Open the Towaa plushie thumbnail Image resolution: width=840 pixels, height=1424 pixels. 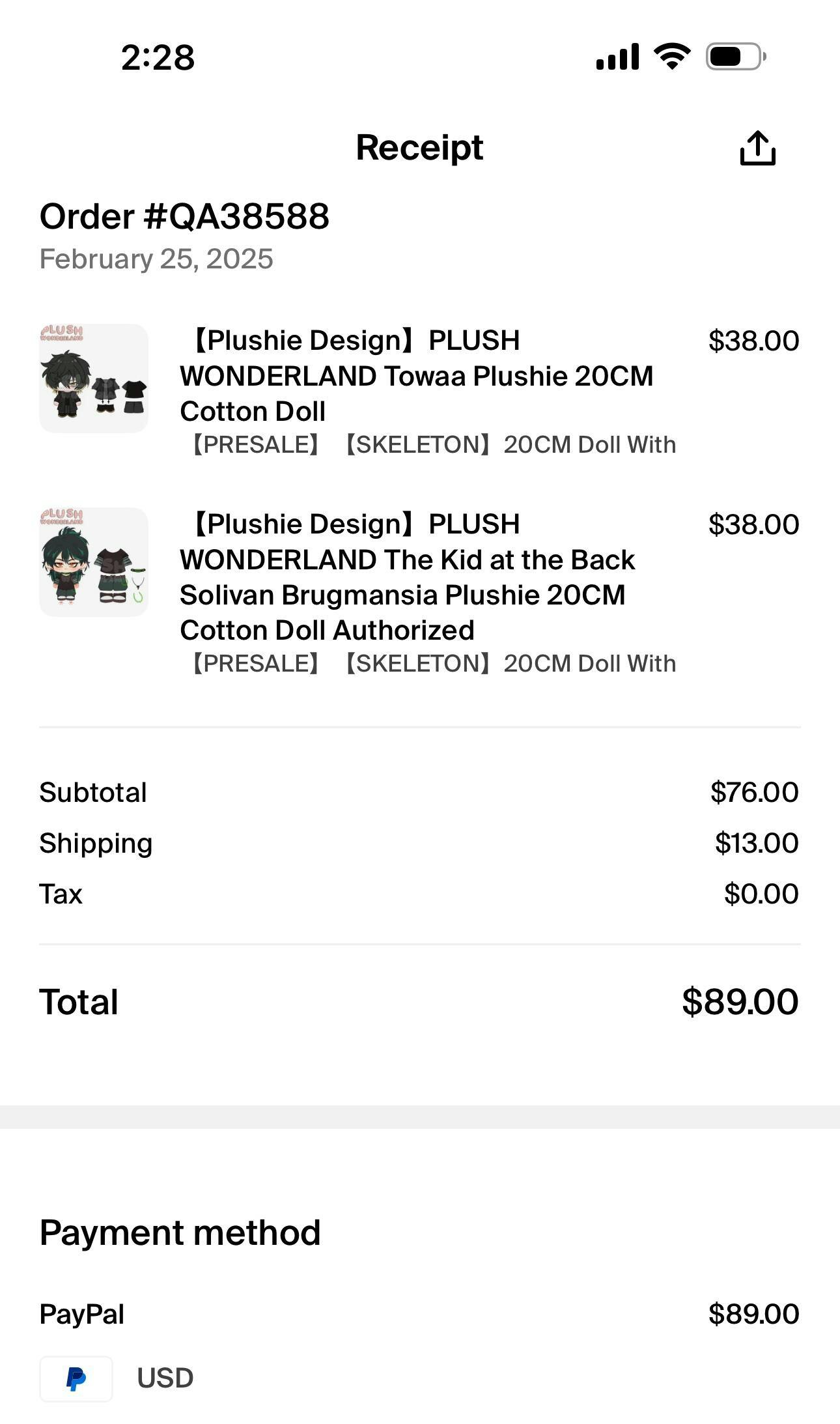(94, 378)
